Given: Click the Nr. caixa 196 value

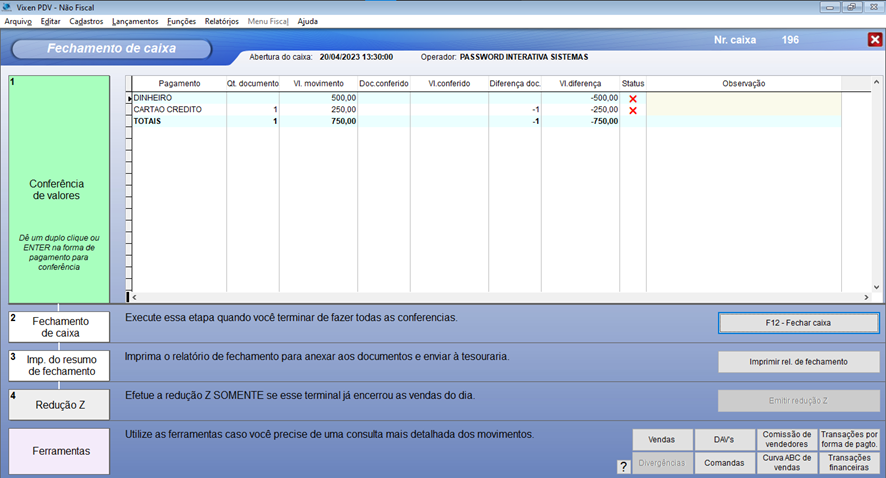Looking at the screenshot, I should pyautogui.click(x=790, y=40).
